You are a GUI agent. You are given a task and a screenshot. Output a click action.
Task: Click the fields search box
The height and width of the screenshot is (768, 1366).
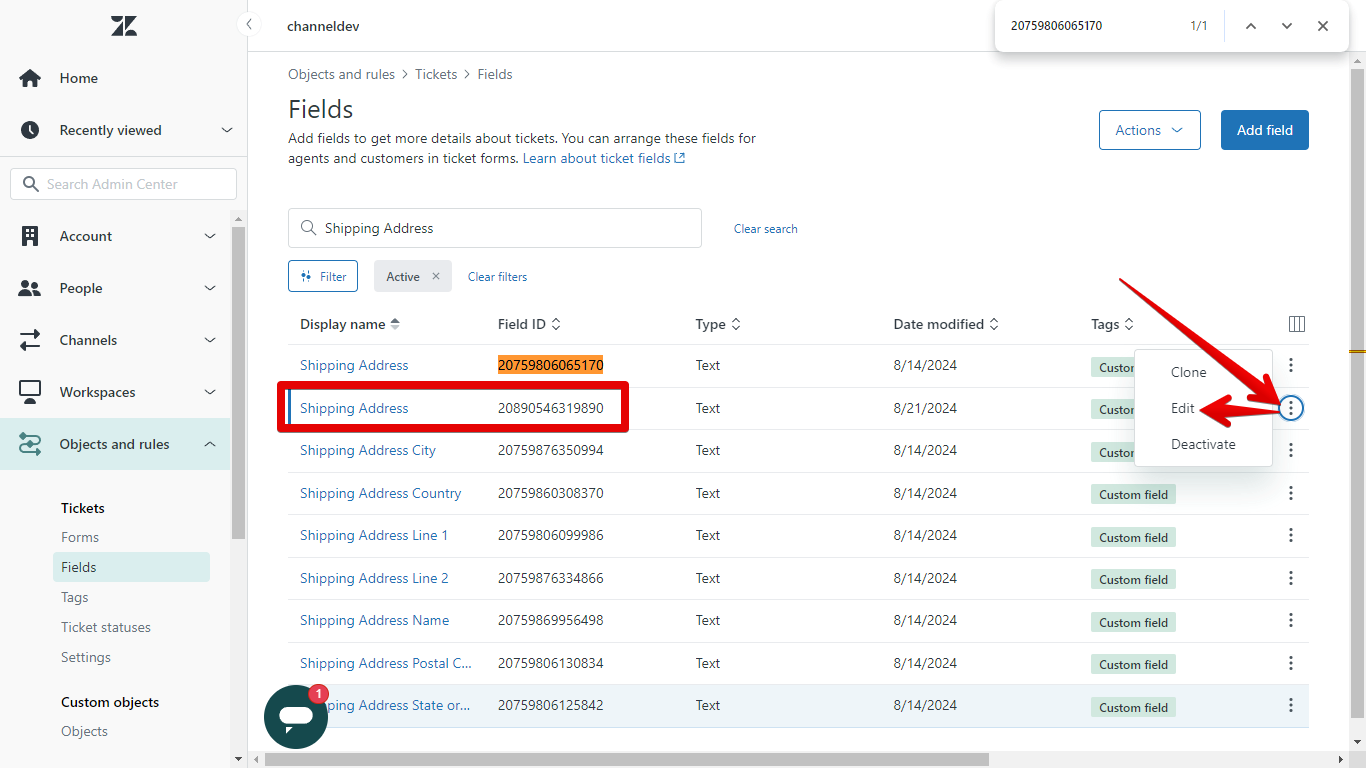coord(495,228)
